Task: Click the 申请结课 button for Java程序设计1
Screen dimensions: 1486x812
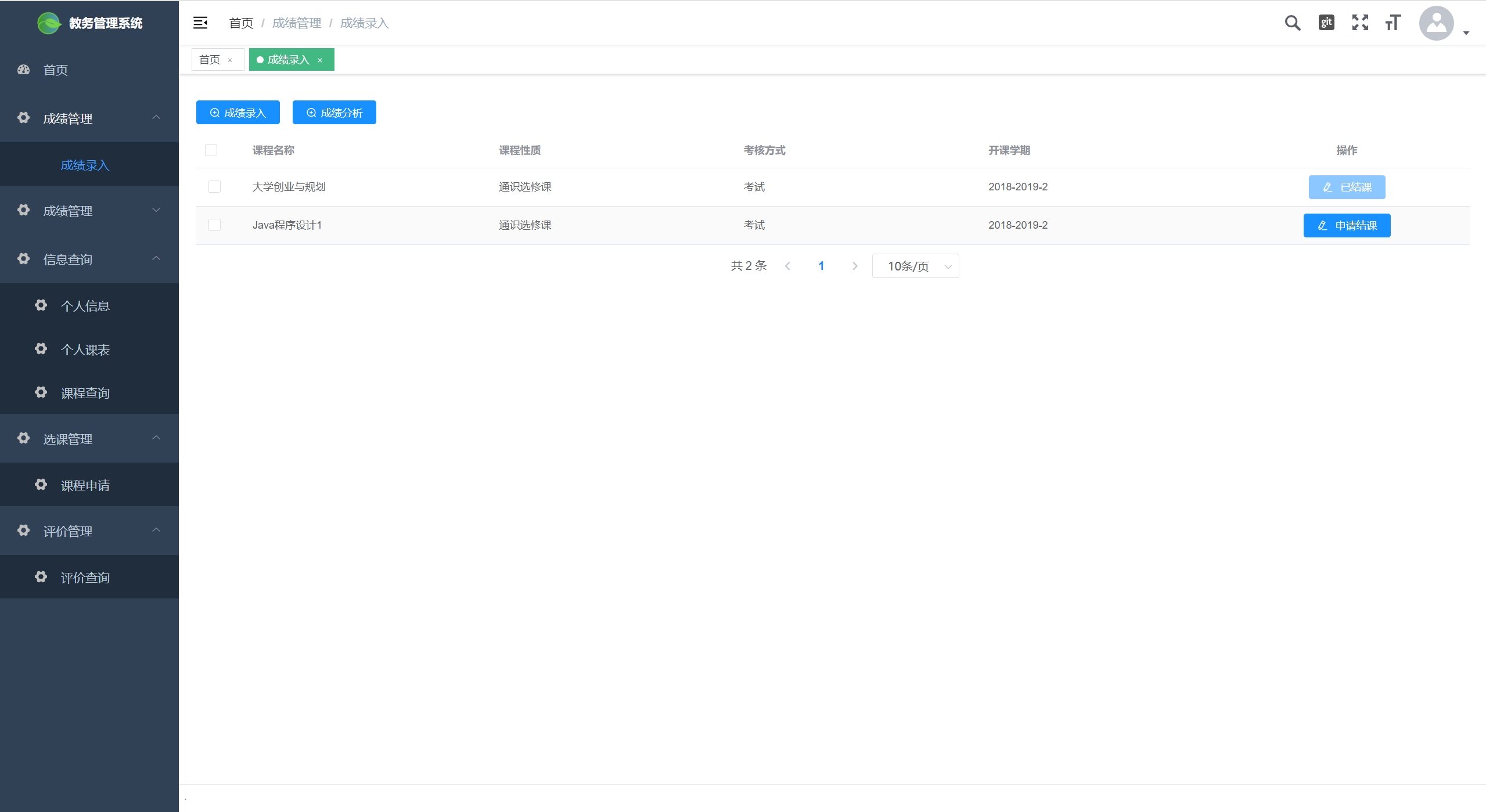Action: pos(1347,226)
